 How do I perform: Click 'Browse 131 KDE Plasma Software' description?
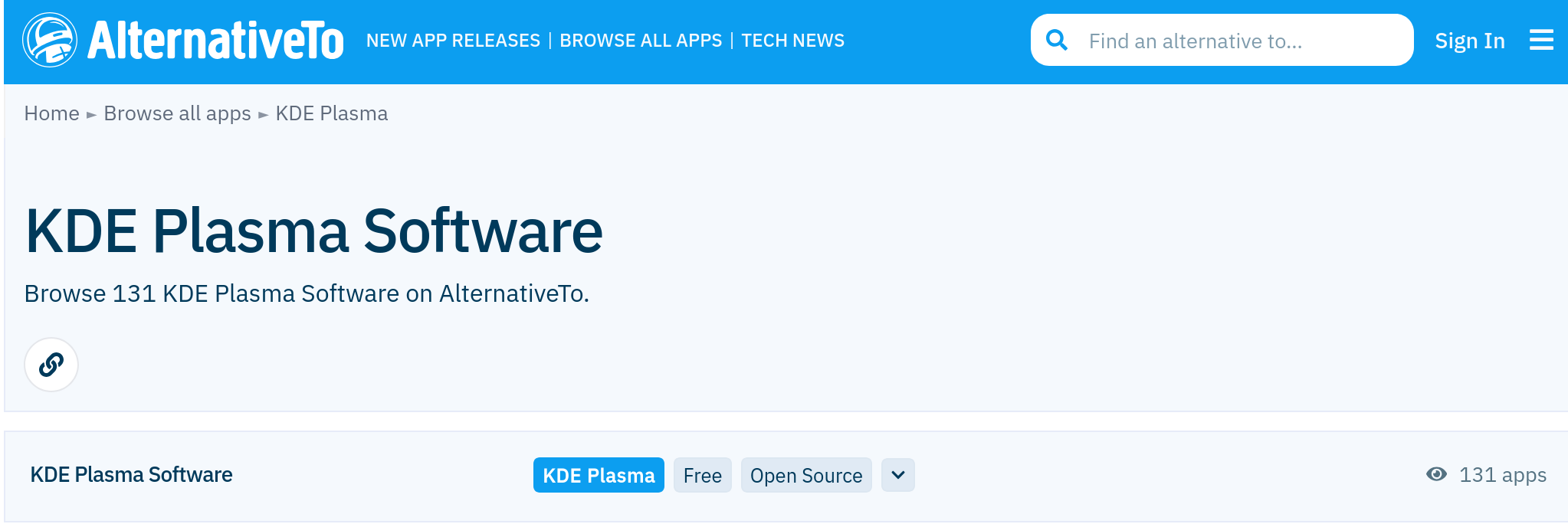(x=307, y=293)
